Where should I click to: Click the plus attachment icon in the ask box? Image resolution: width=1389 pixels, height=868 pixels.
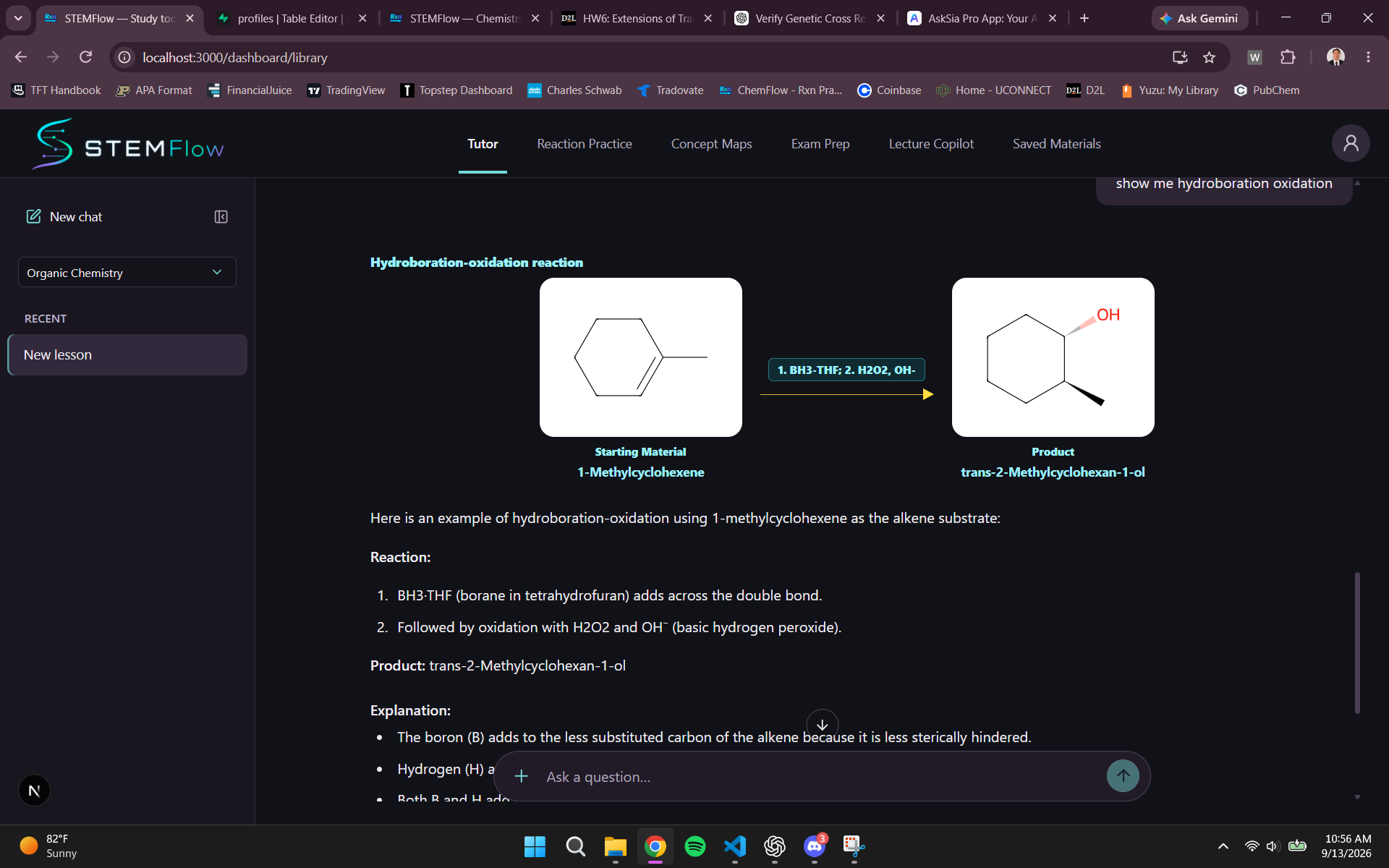coord(521,776)
